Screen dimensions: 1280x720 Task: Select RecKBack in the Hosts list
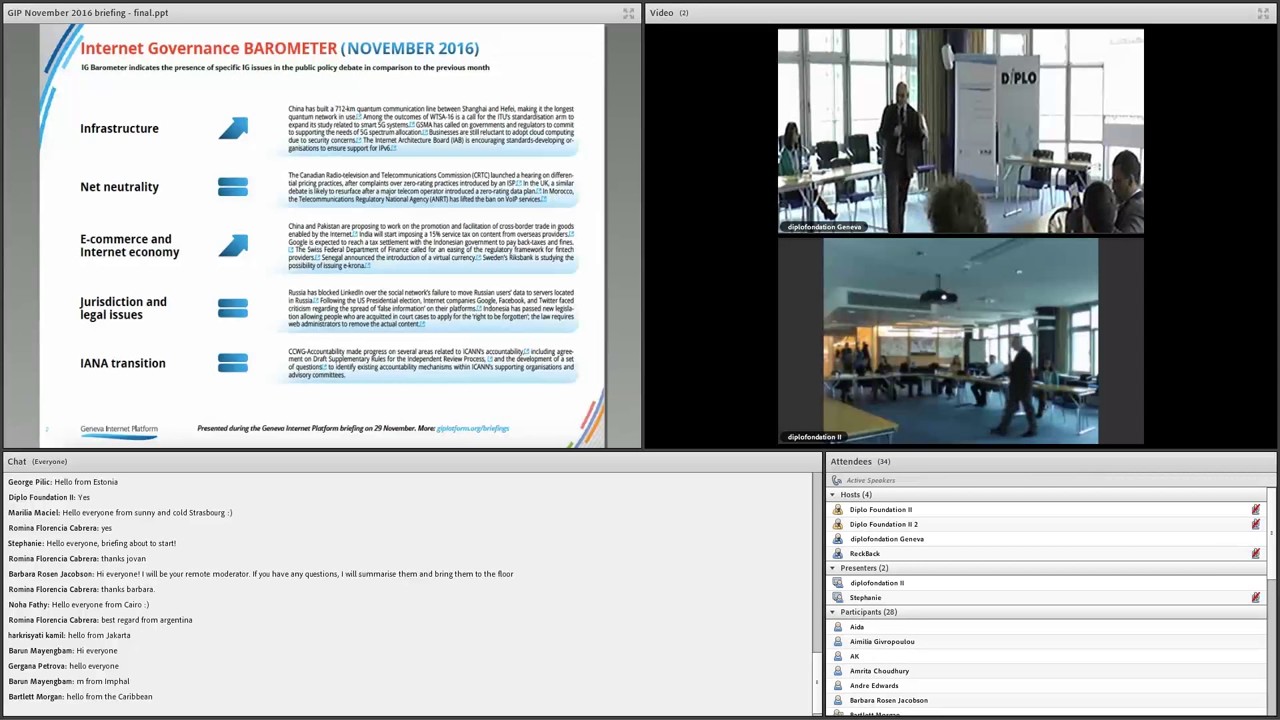click(x=864, y=554)
